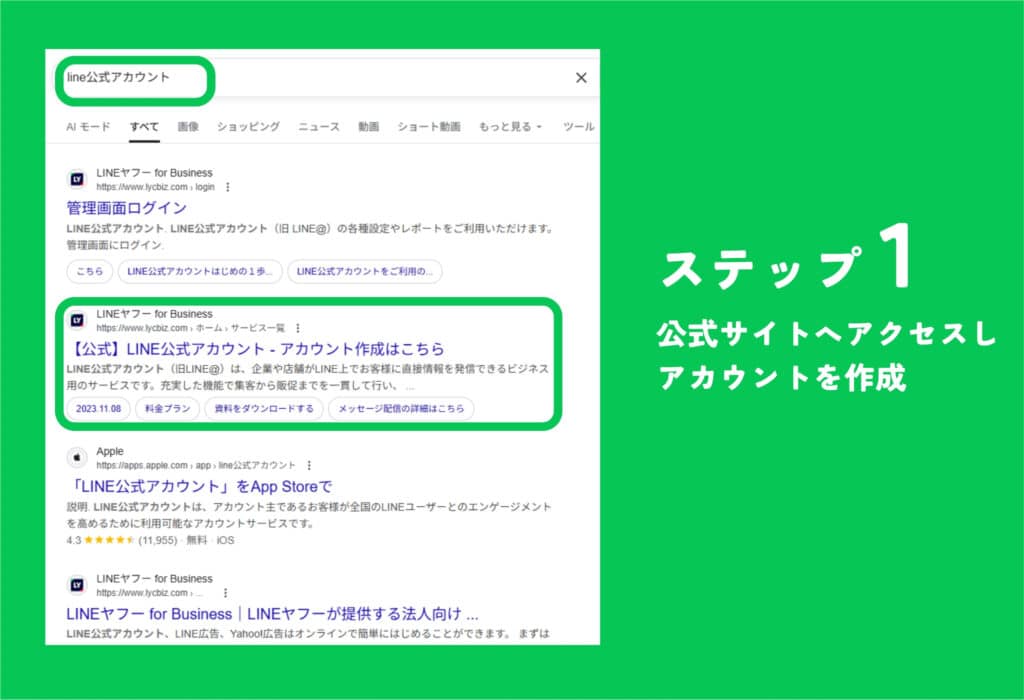
Task: Click the LY favicon on the bottom LINEヤフー result
Action: (79, 584)
